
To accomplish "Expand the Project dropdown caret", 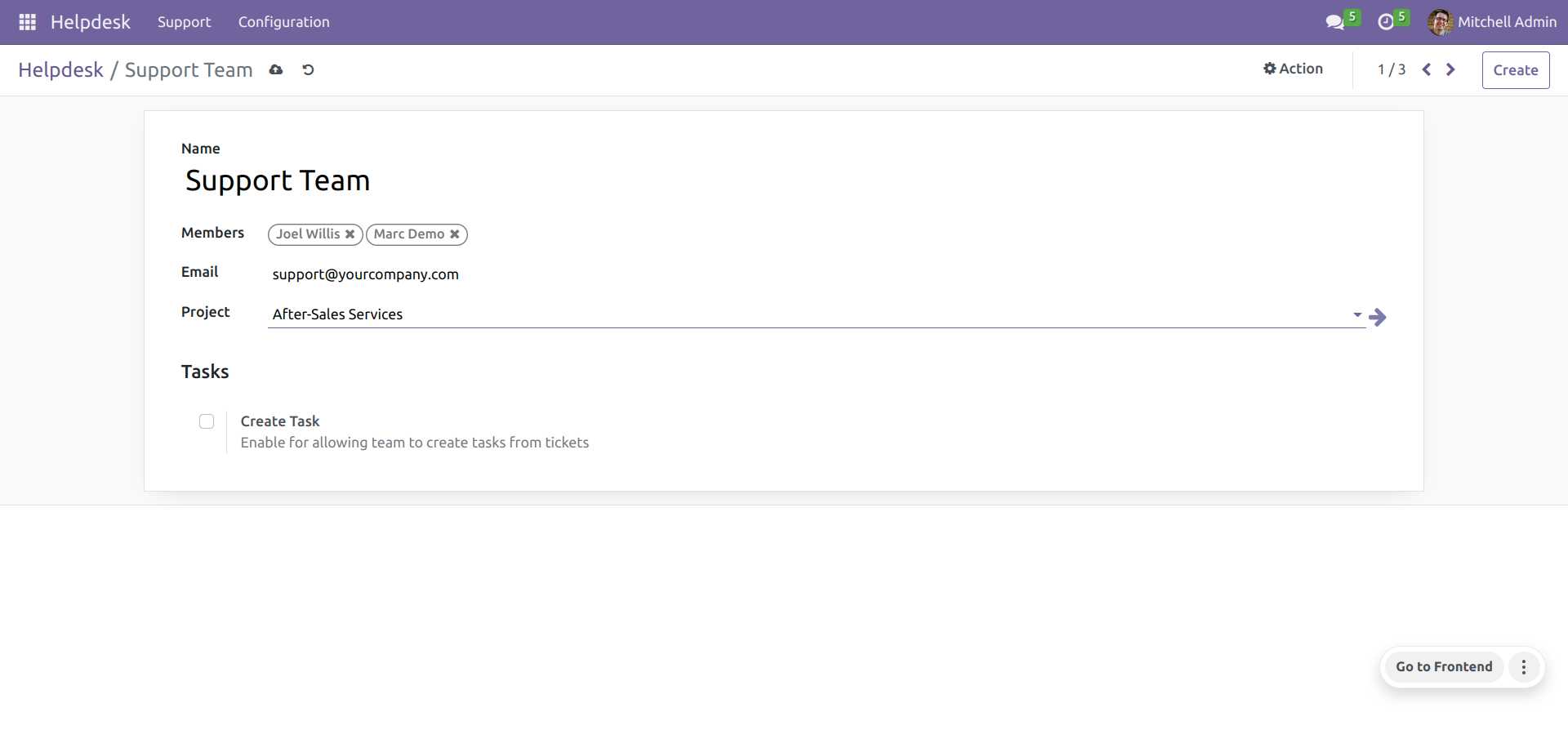I will [1357, 314].
